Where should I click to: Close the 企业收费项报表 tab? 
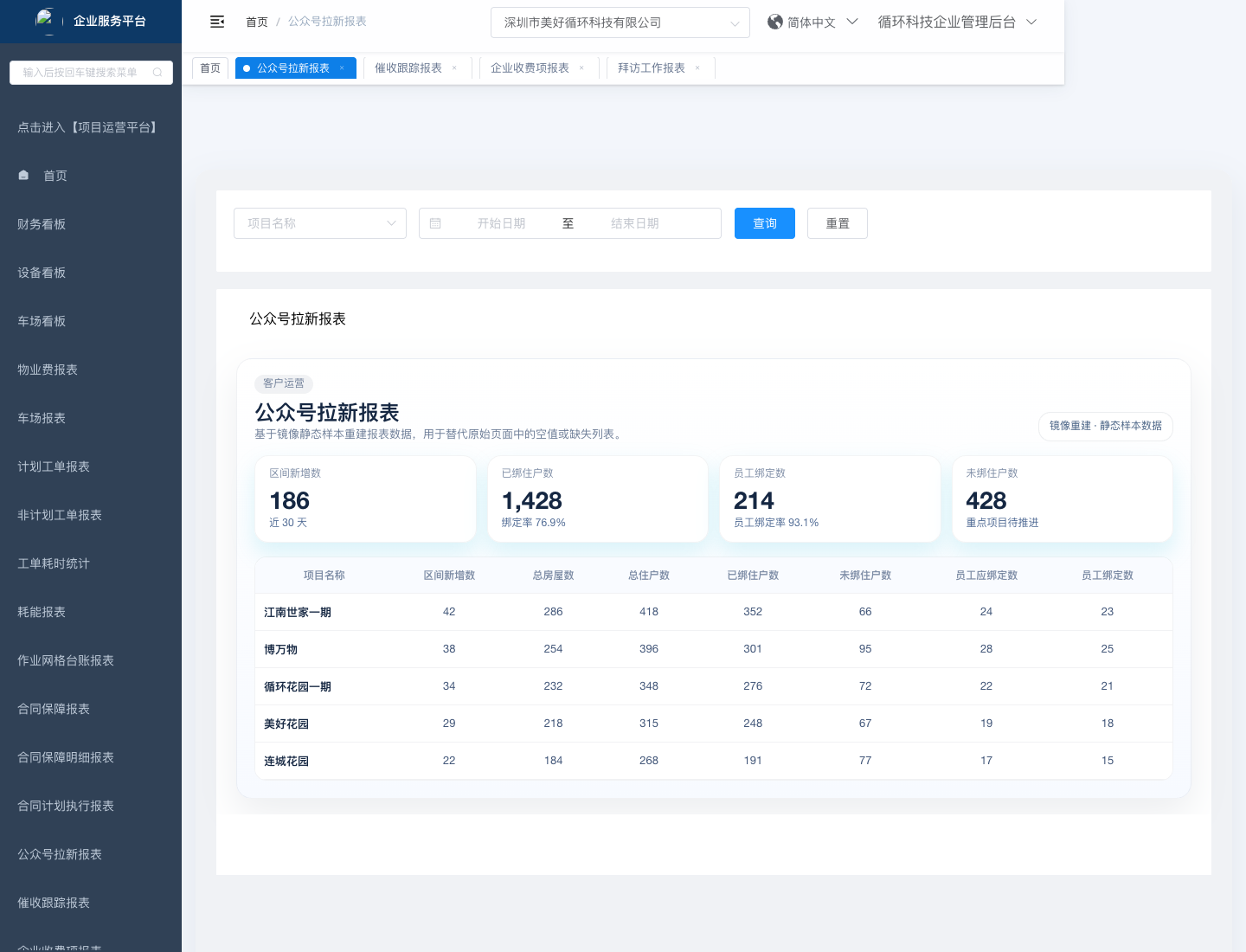point(581,68)
